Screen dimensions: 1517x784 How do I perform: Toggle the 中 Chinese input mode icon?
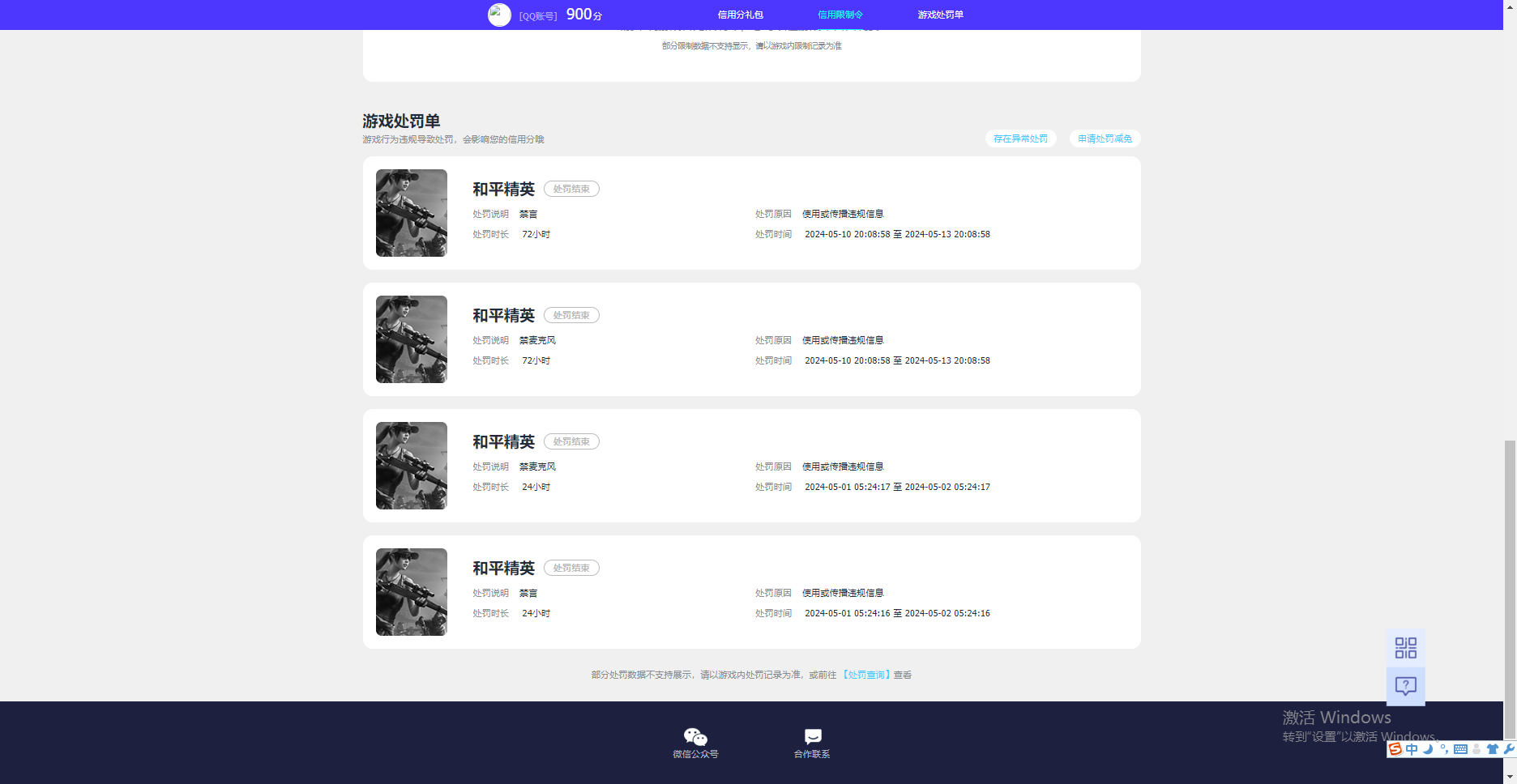pos(1412,749)
